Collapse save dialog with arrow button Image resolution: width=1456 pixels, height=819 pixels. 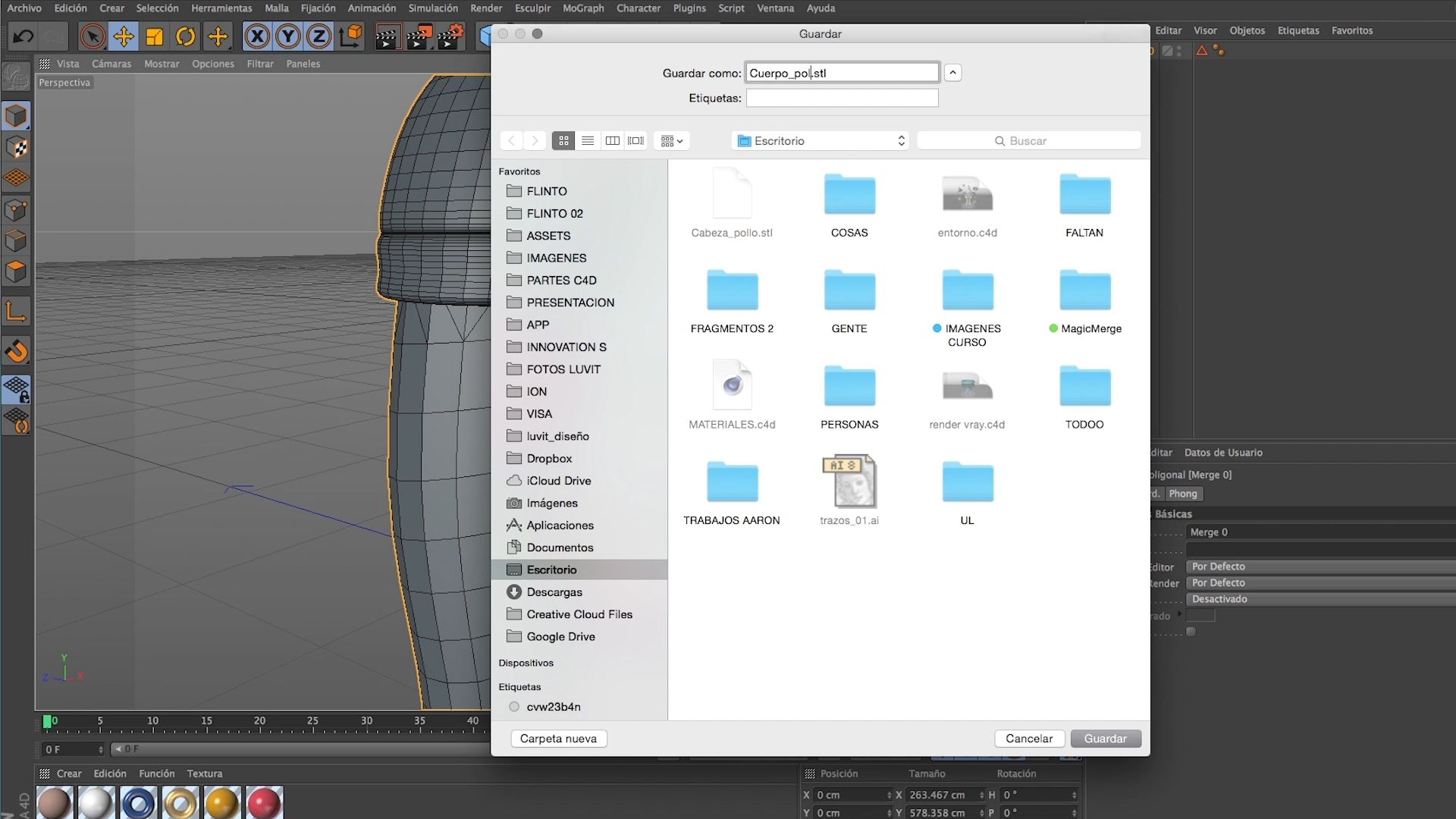pos(952,73)
